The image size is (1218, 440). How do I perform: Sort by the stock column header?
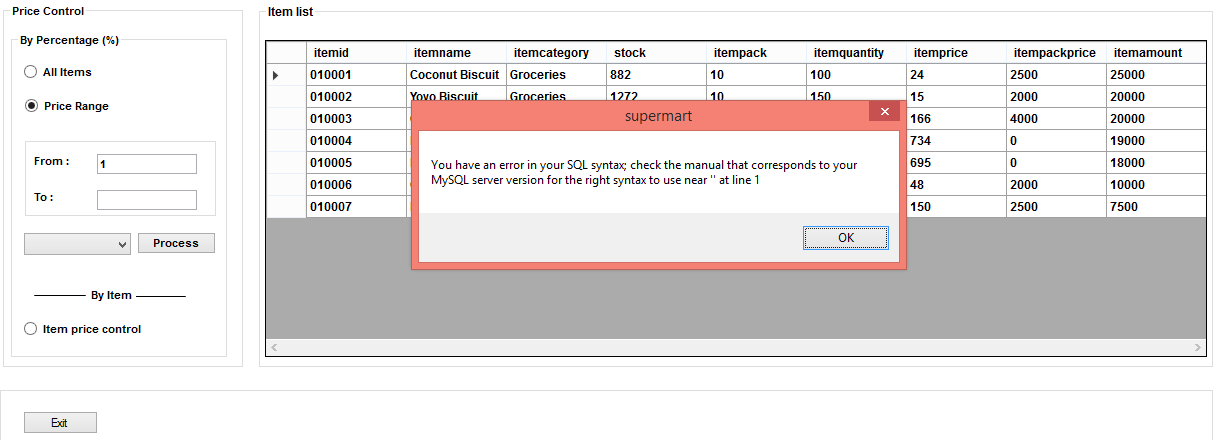(x=656, y=53)
